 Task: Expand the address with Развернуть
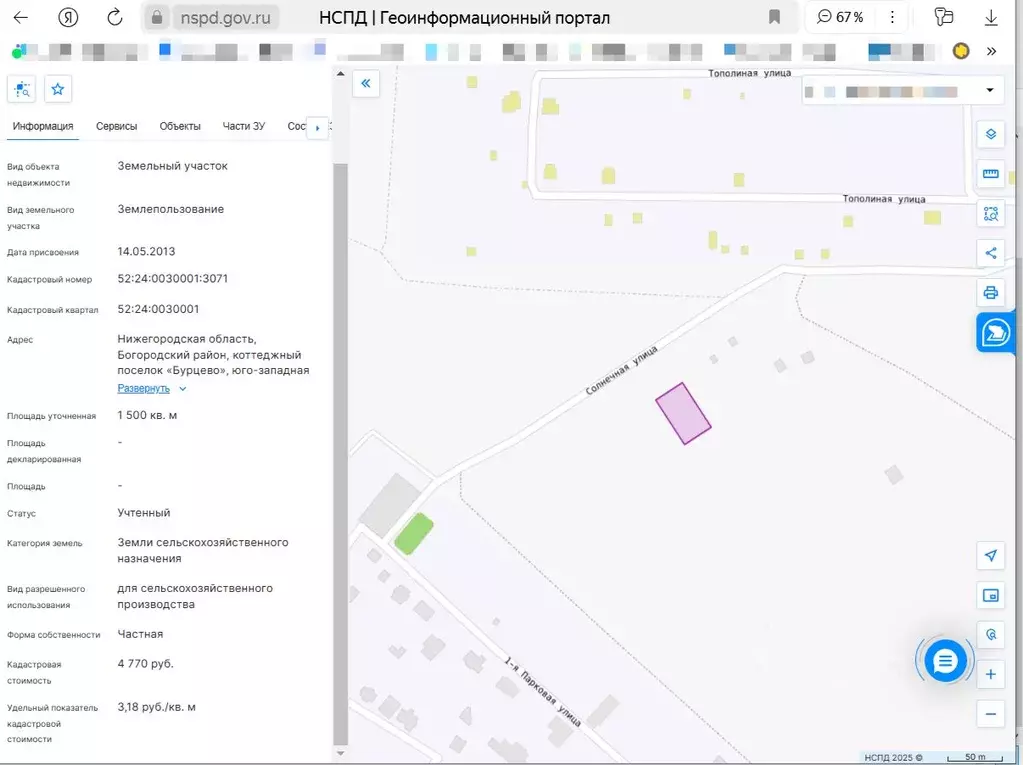click(x=151, y=388)
